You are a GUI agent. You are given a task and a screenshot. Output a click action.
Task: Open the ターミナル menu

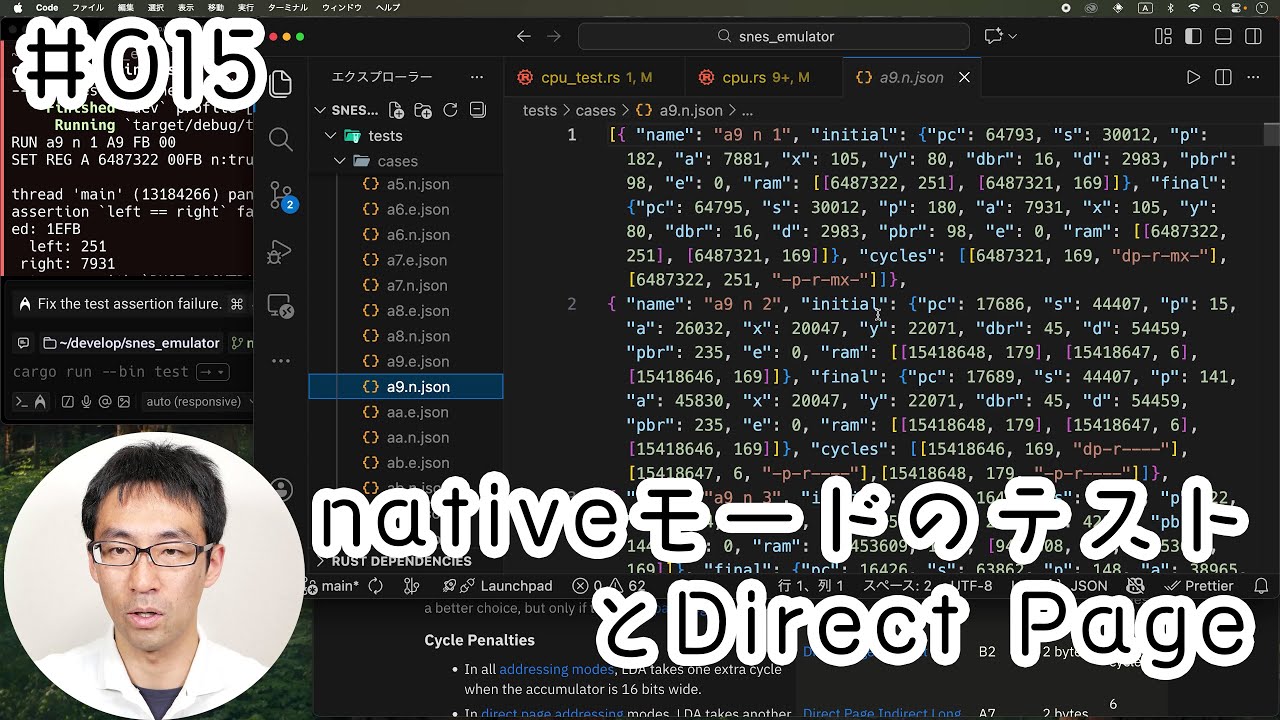290,7
